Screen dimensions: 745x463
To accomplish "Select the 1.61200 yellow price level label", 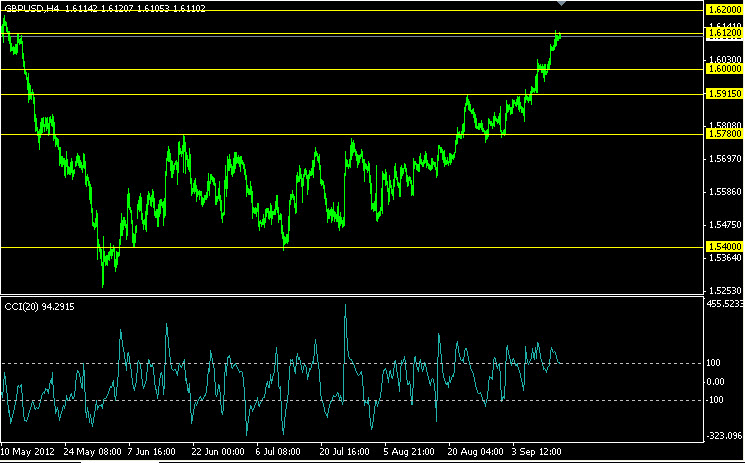I will click(725, 33).
